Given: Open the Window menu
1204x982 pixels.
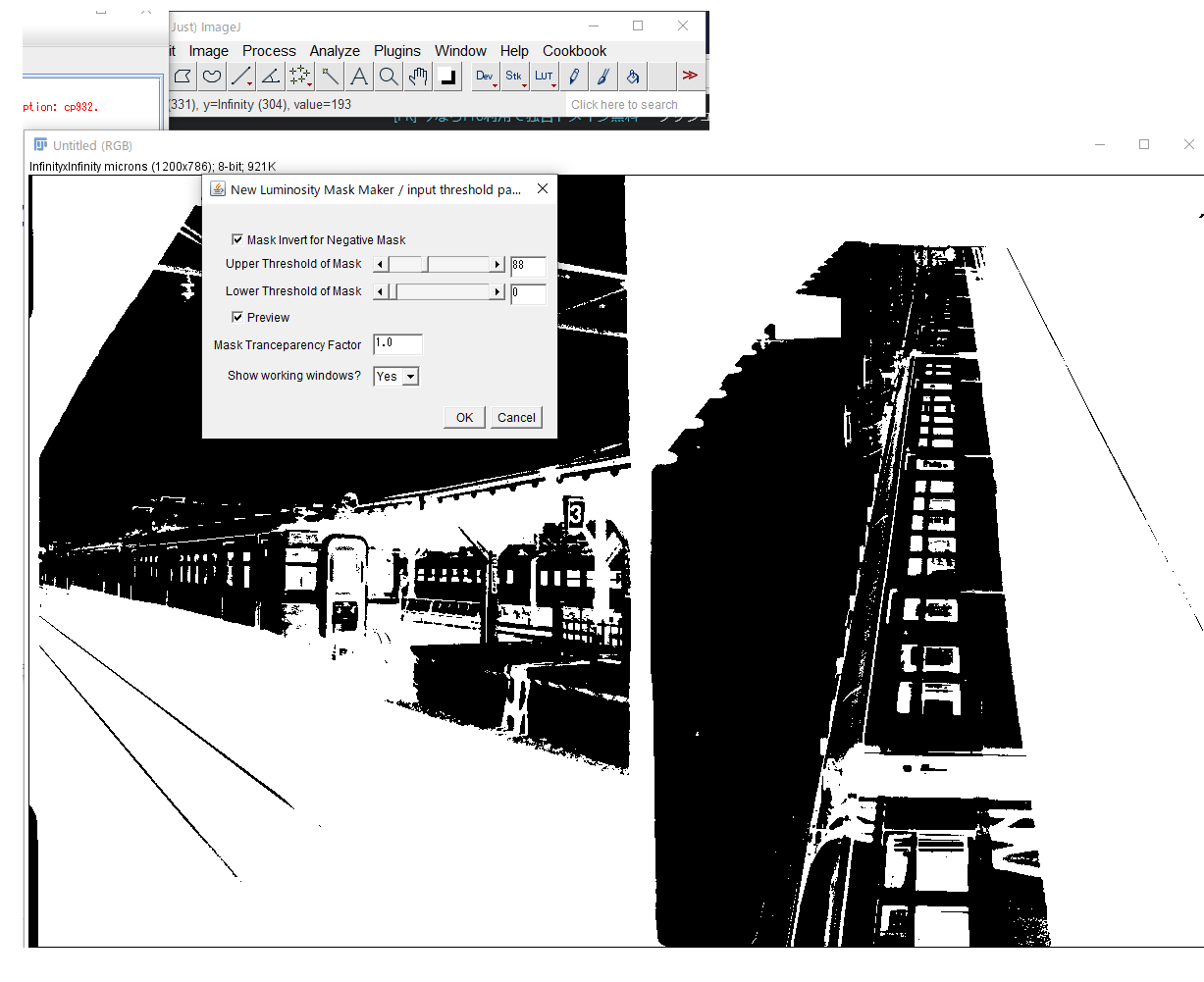Looking at the screenshot, I should pos(460,51).
